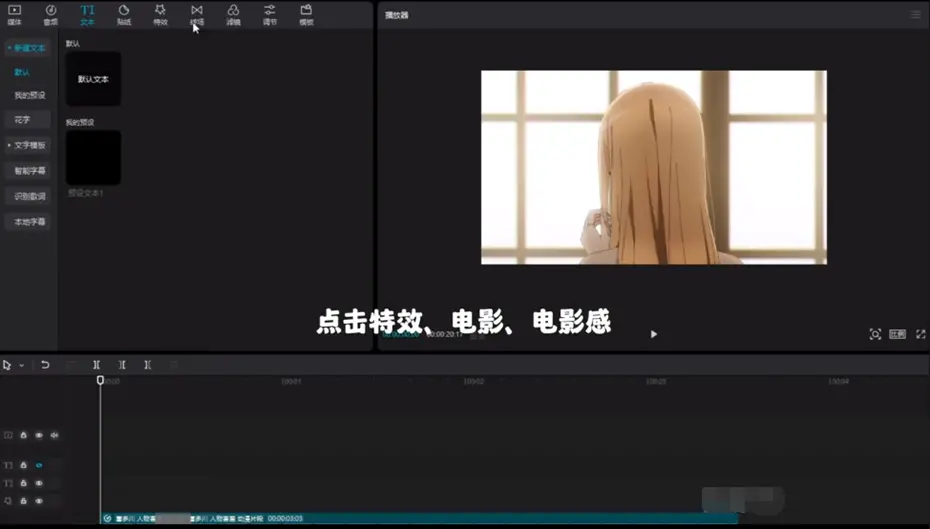Select 默认 in the text sidebar
930x529 pixels.
click(22, 72)
